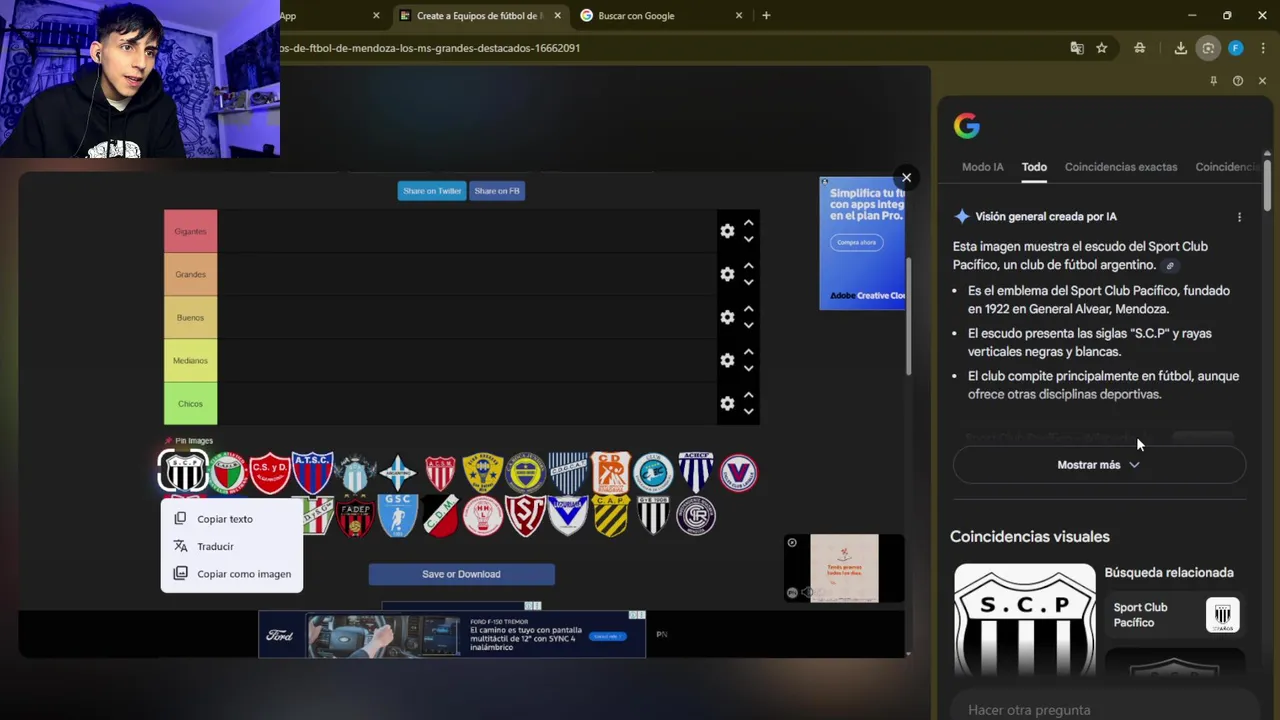
Task: Open help icon in side panel header
Action: click(x=1238, y=81)
